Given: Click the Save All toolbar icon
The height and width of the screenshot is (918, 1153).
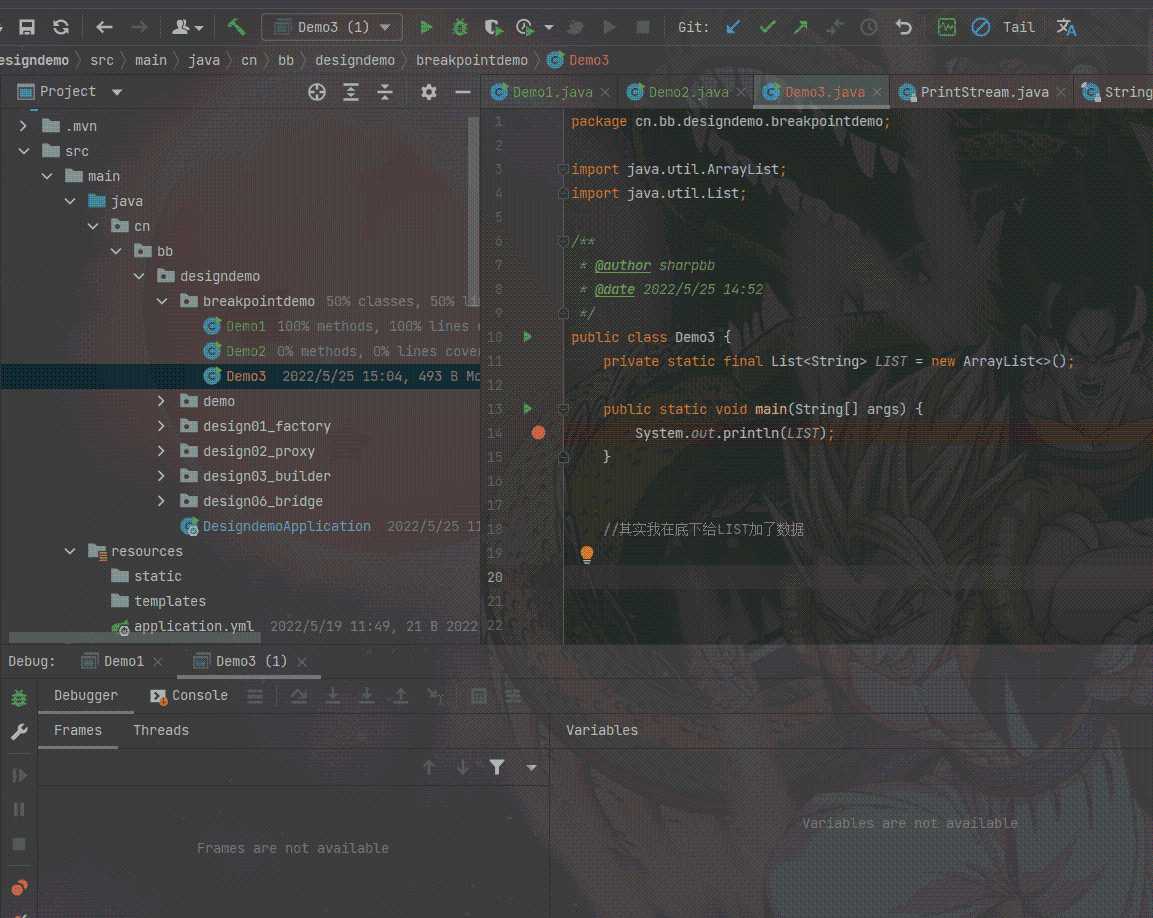Looking at the screenshot, I should 26,27.
